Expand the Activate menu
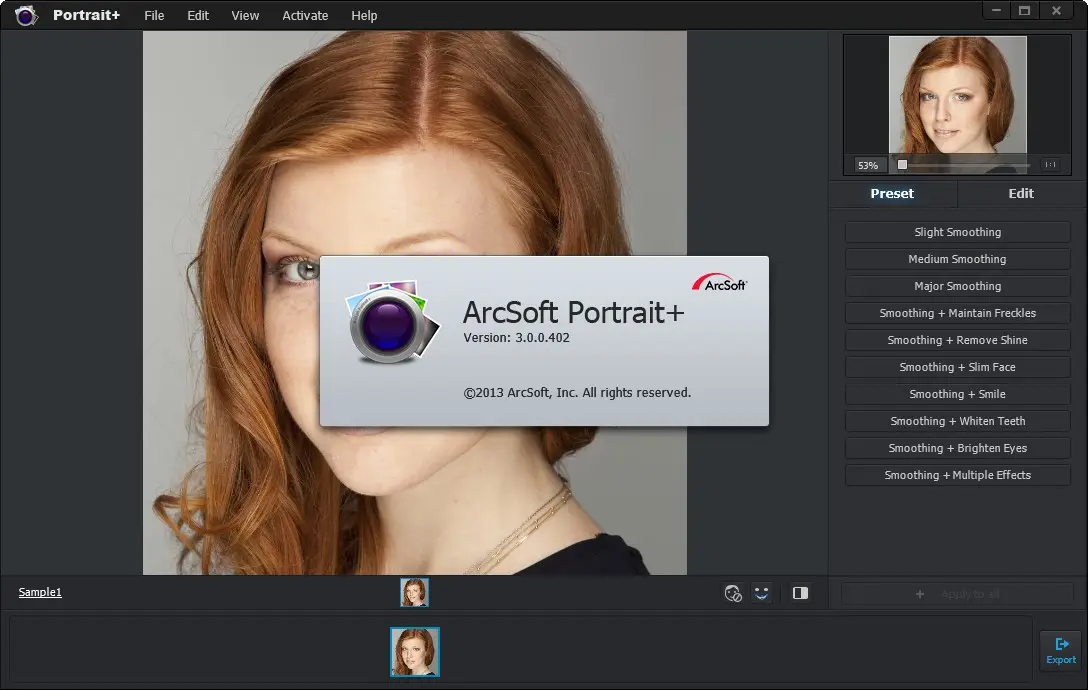Screen dimensions: 1088x690 [305, 15]
